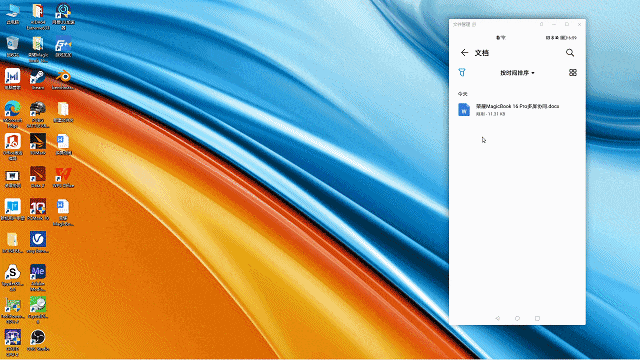Select the blue G+ desktop shortcut

click(x=63, y=47)
